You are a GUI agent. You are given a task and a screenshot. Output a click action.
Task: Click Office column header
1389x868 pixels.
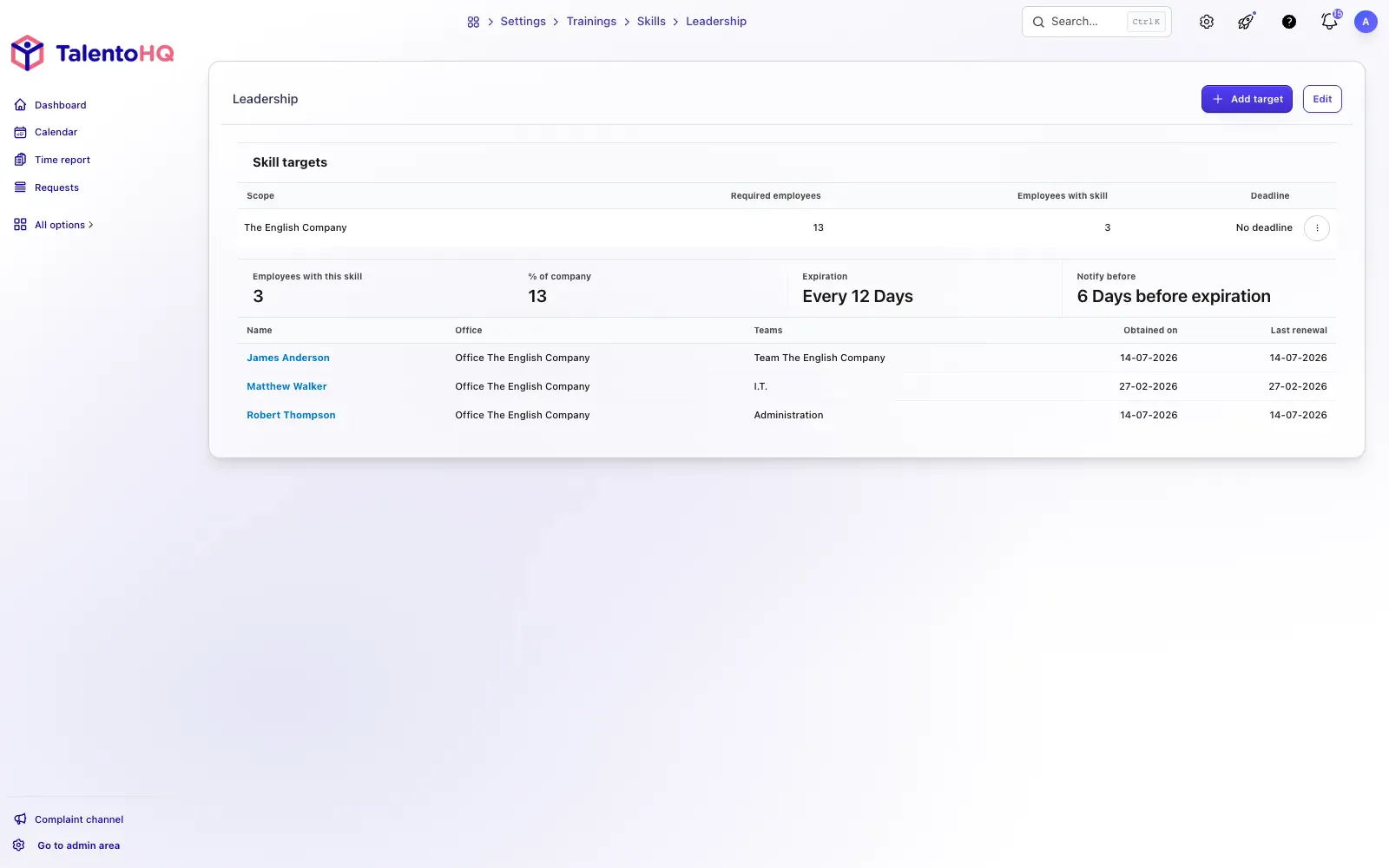[469, 330]
